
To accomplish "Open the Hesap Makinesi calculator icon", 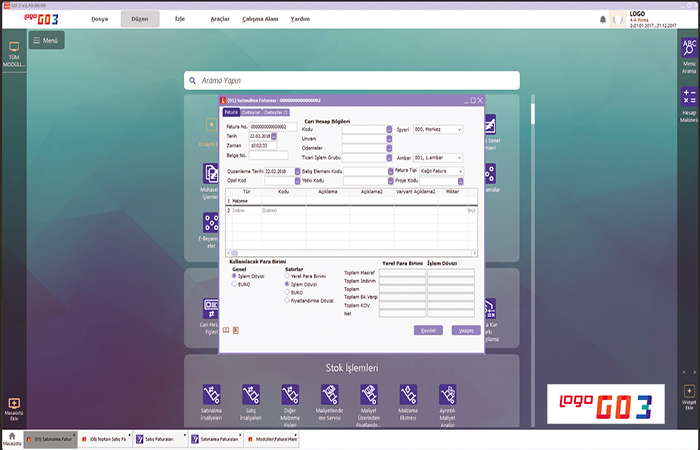I will (x=688, y=98).
